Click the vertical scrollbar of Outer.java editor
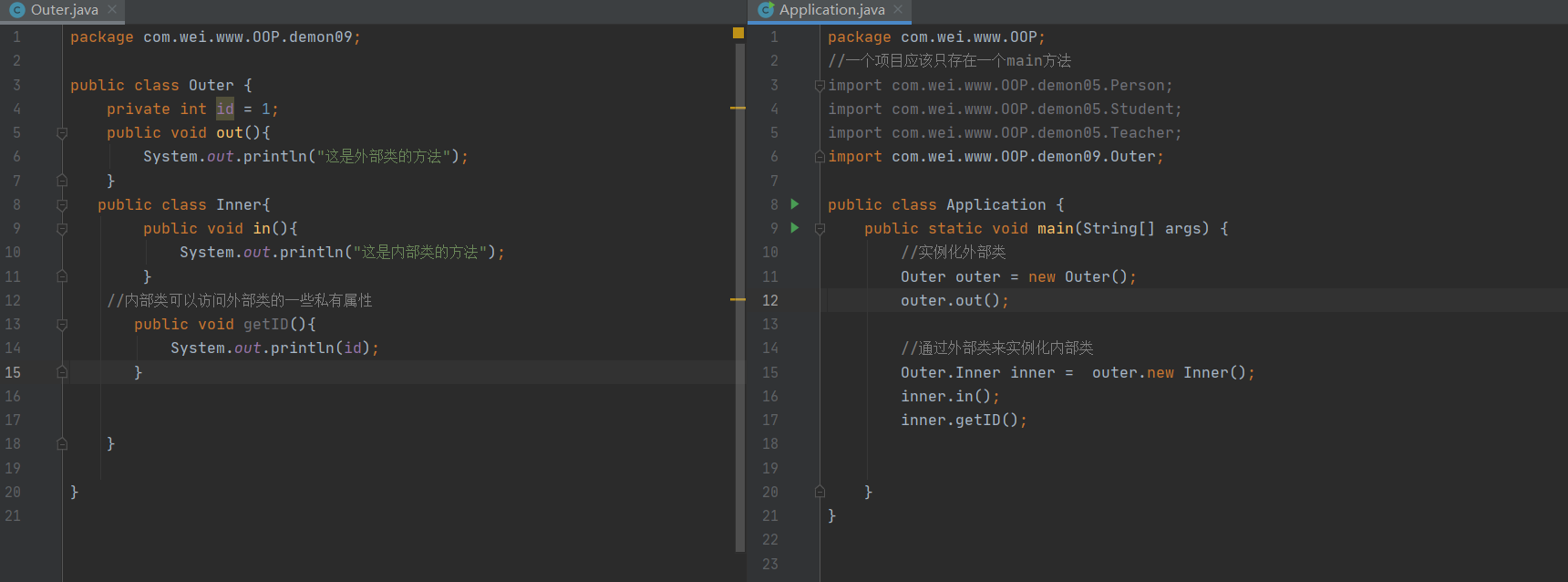Viewport: 1568px width, 582px height. (739, 296)
